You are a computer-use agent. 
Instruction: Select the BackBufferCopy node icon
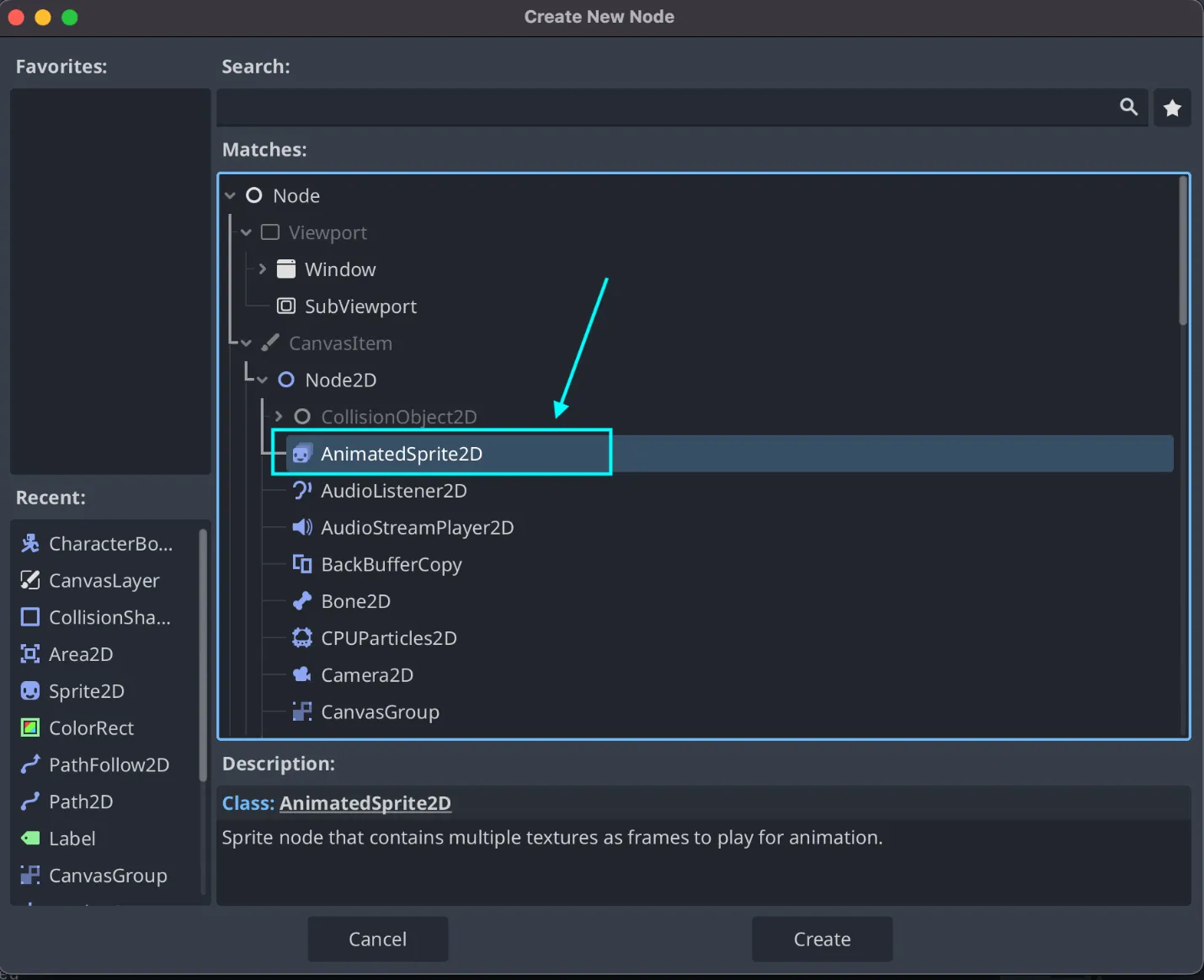pos(301,564)
